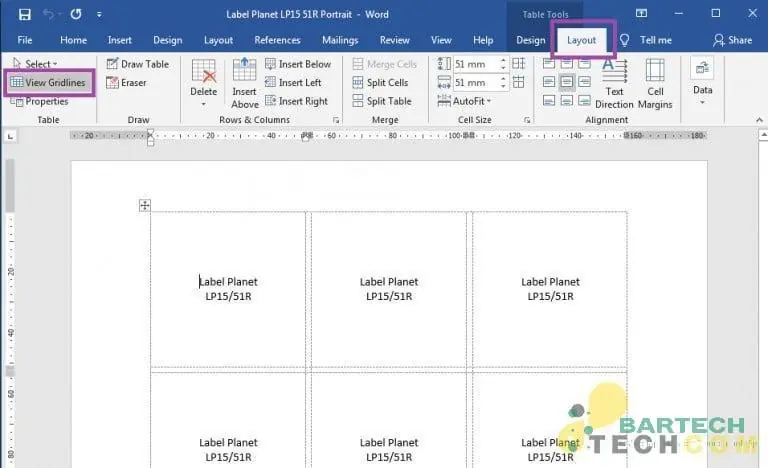
Task: Toggle View Gridlines
Action: pos(48,82)
